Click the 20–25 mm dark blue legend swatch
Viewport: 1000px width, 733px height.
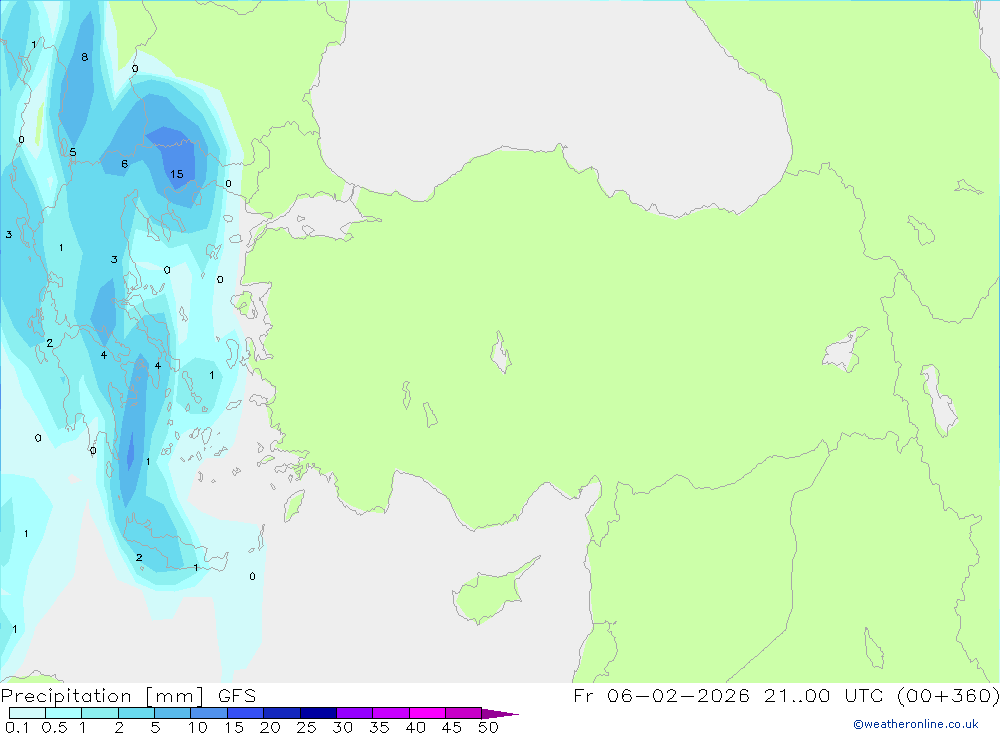click(x=282, y=713)
